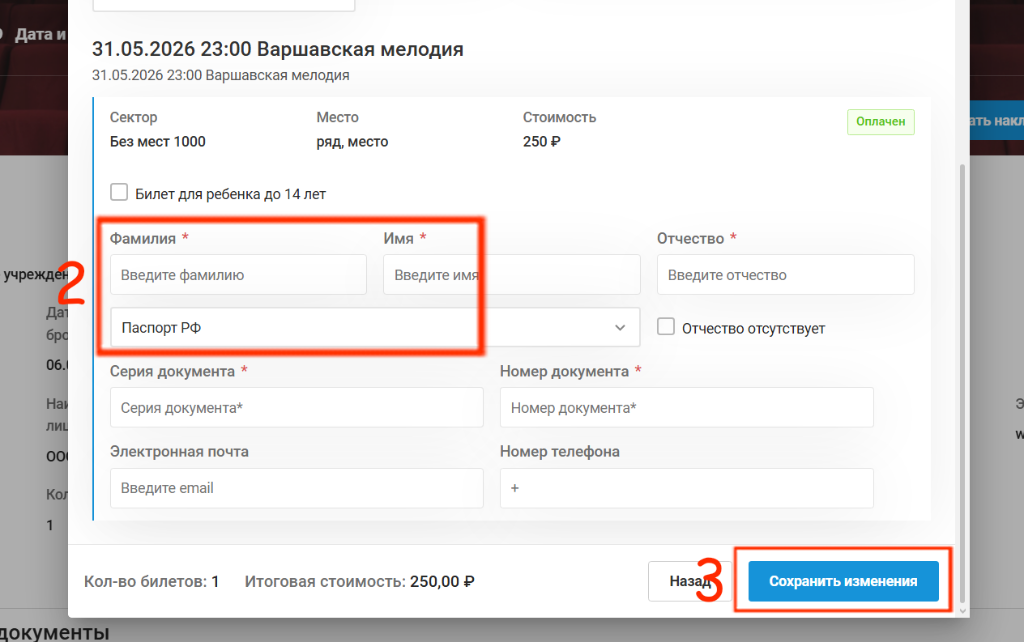Select the scrollbar down arrow at bottom
The height and width of the screenshot is (642, 1024).
click(962, 611)
